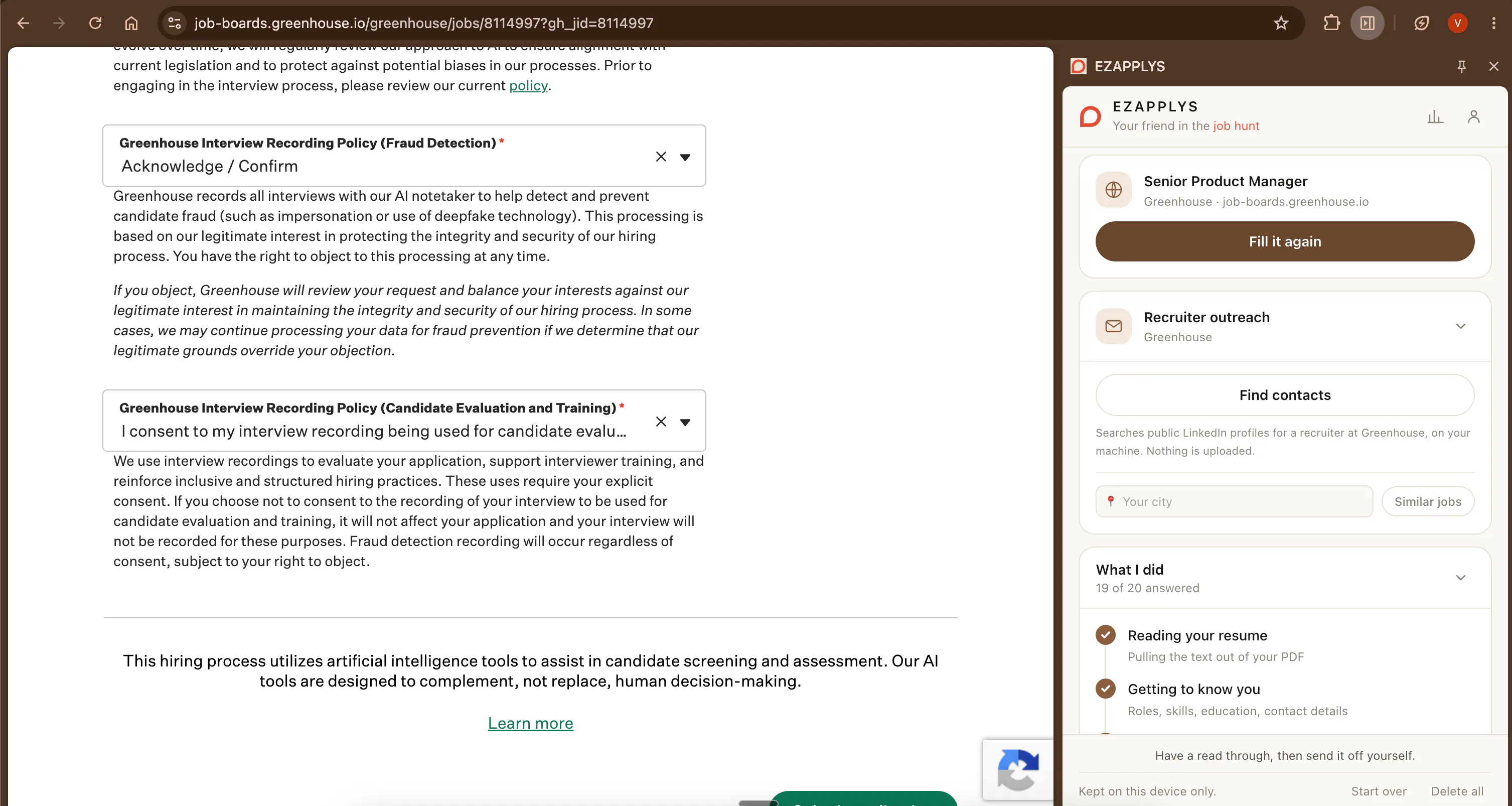Click the address bar URL

tap(424, 23)
